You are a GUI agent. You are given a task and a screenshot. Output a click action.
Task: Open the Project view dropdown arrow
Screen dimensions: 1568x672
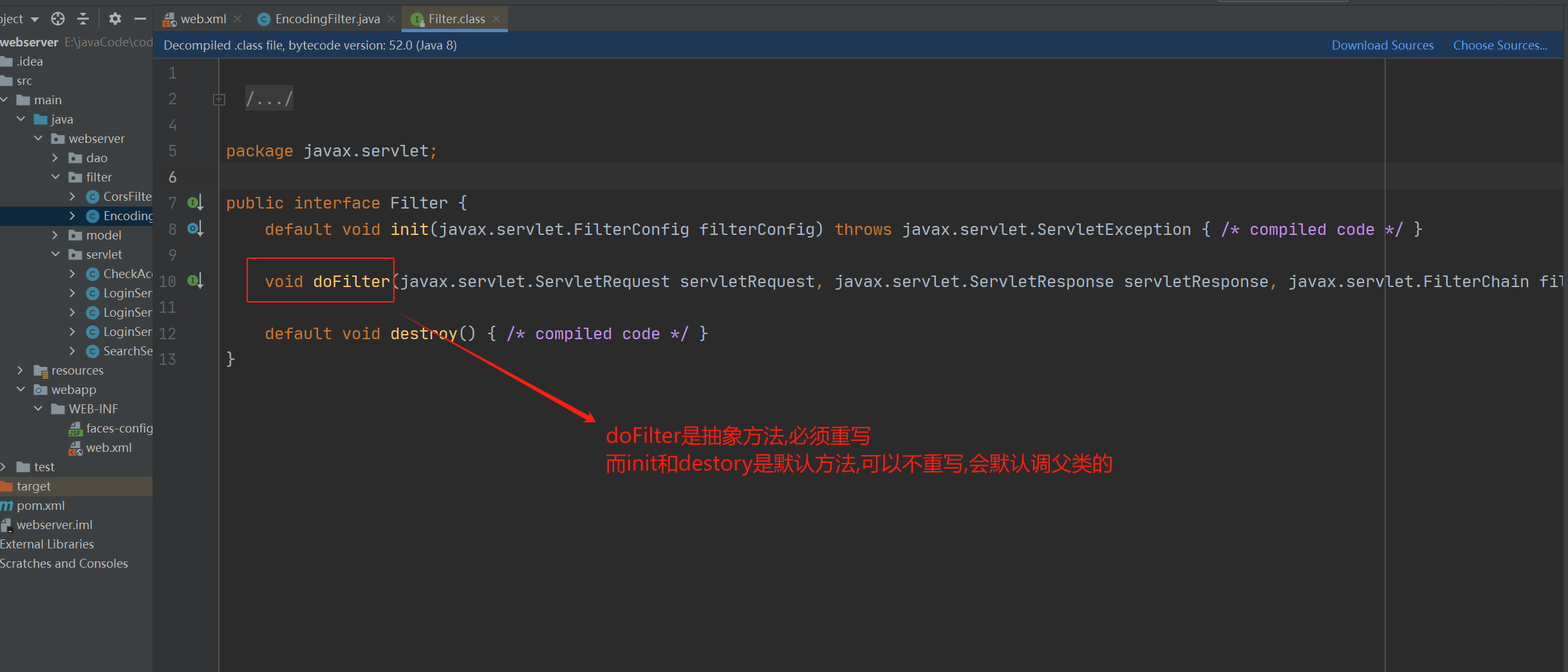coord(35,19)
